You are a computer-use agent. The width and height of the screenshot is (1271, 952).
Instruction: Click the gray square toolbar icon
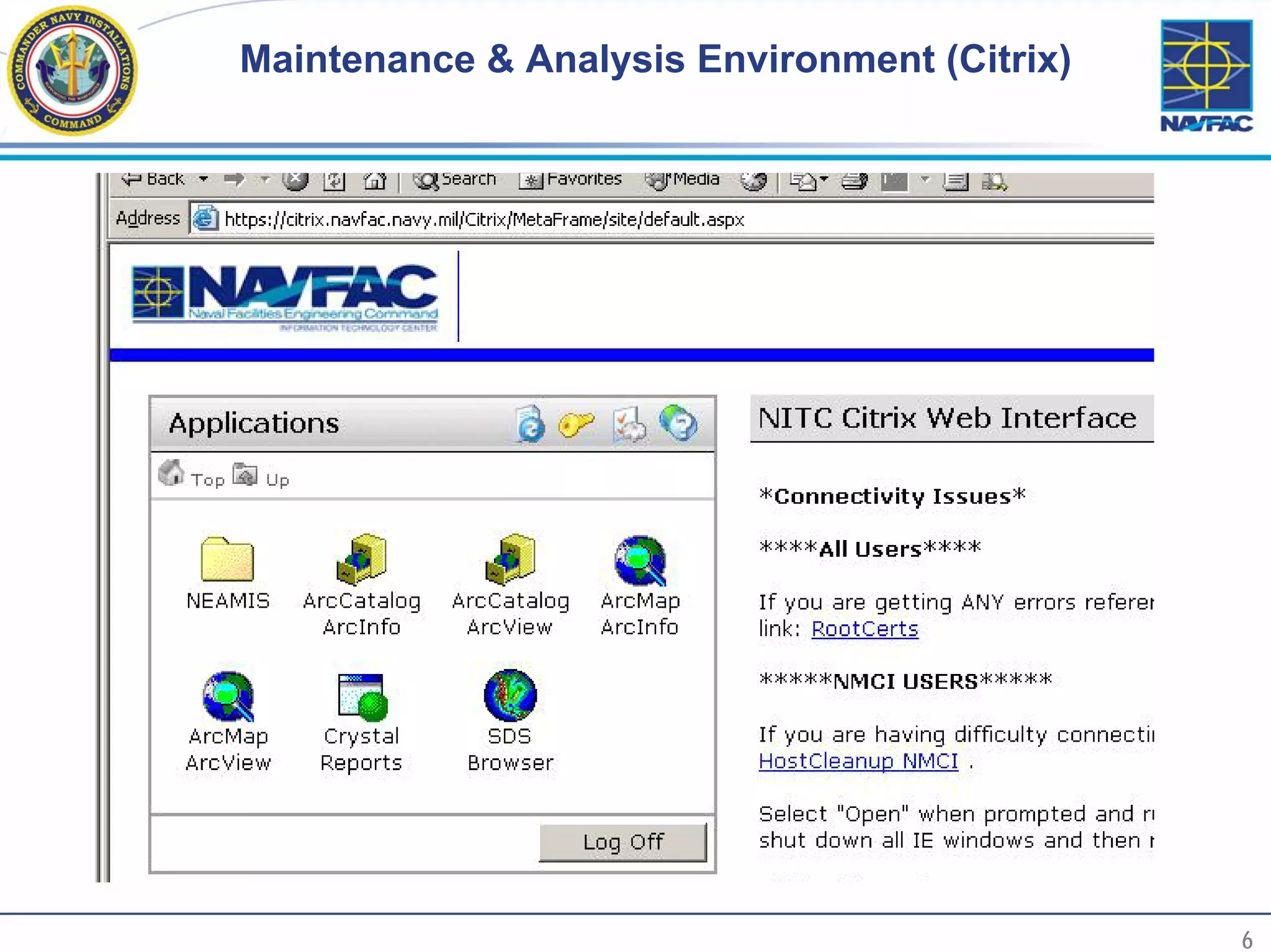(x=894, y=181)
